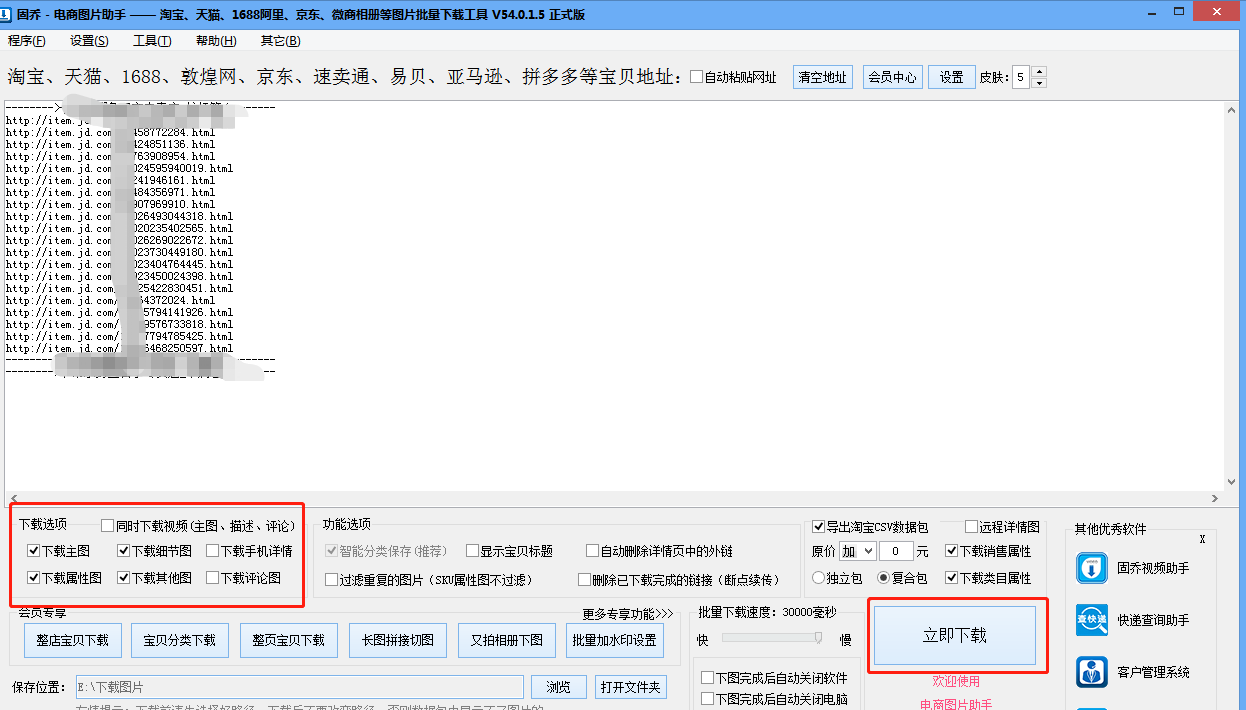Image resolution: width=1246 pixels, height=710 pixels.
Task: Select 独立包 radio button
Action: click(819, 578)
